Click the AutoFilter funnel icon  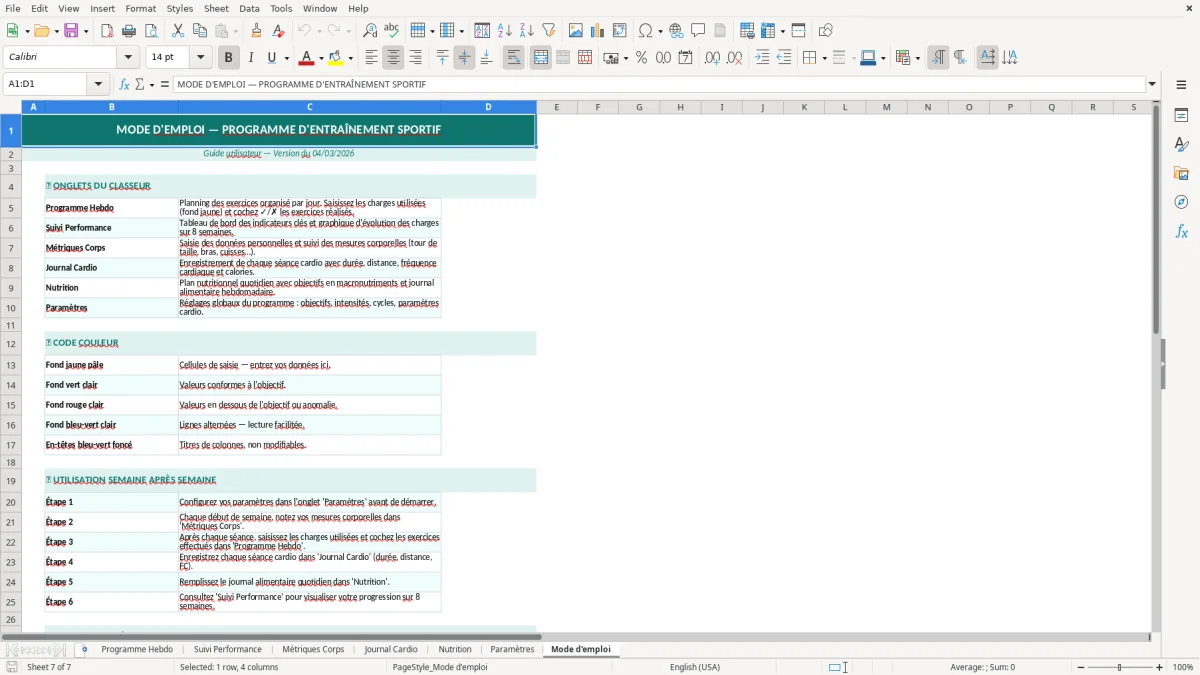[x=549, y=31]
